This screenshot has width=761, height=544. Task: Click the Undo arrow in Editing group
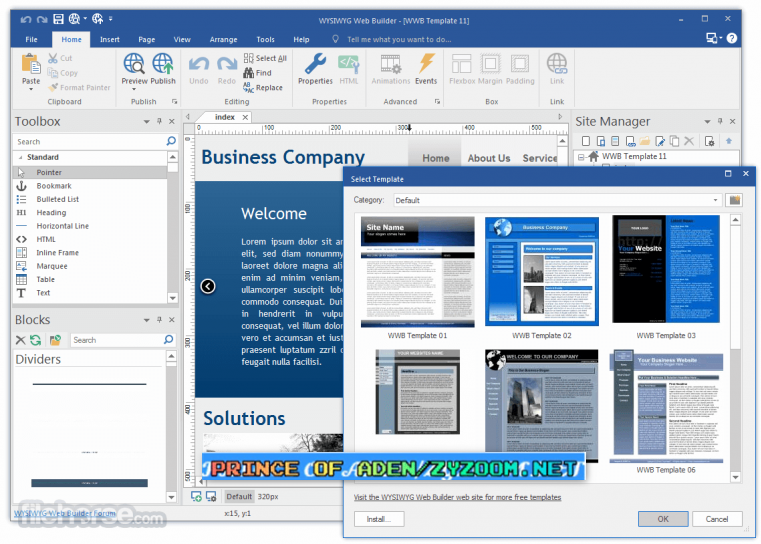(x=199, y=65)
